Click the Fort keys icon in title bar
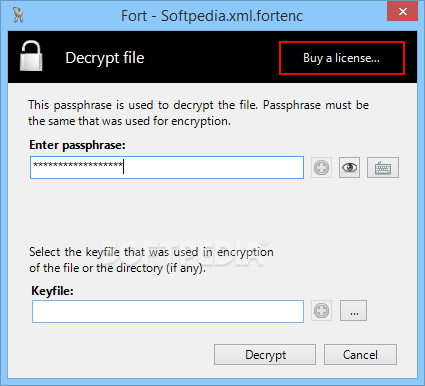 point(18,15)
